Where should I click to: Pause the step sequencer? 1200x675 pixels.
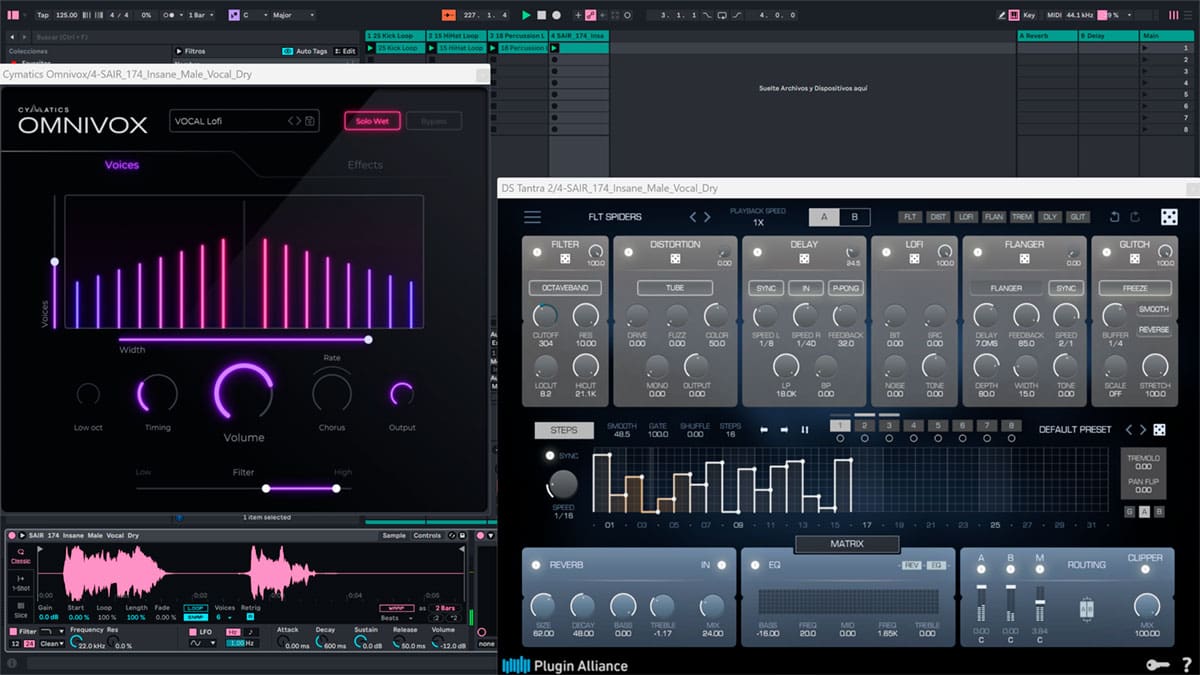point(804,430)
